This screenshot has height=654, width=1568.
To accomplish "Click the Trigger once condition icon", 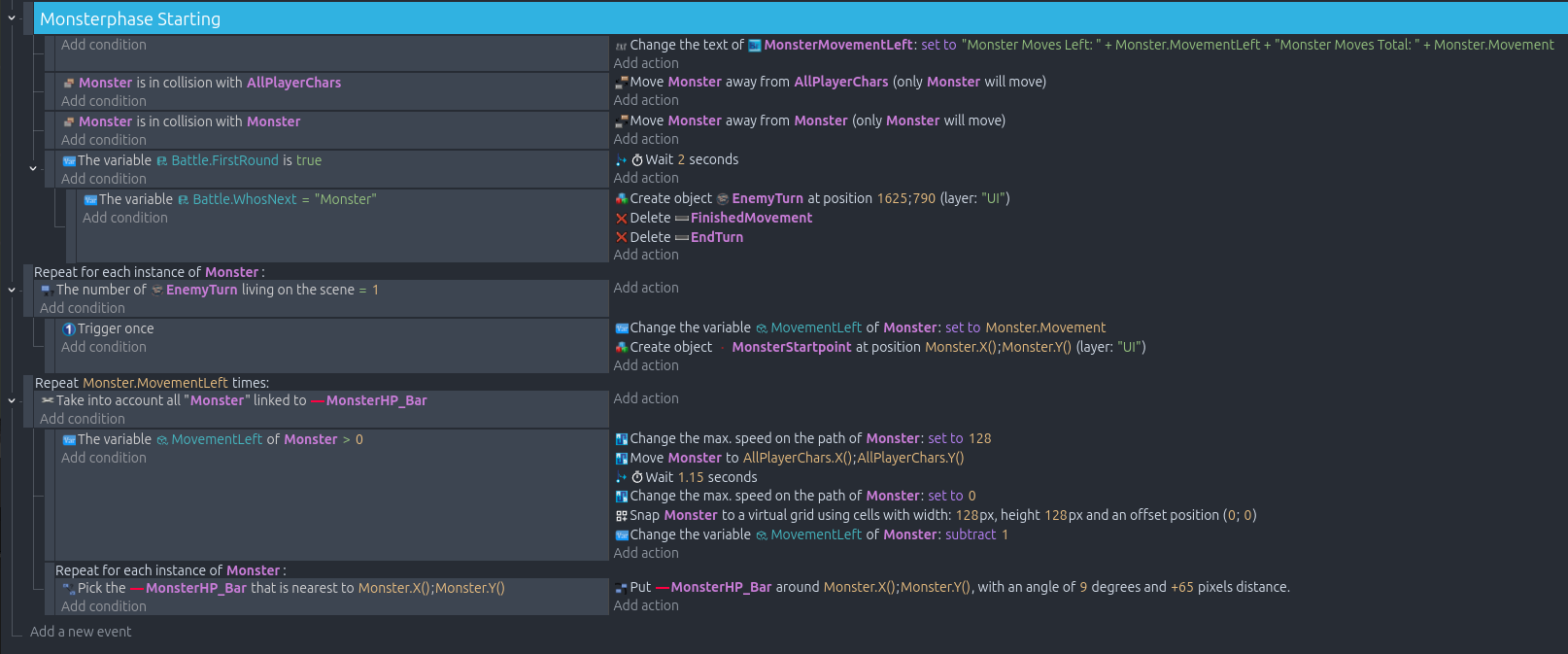I will click(x=69, y=329).
